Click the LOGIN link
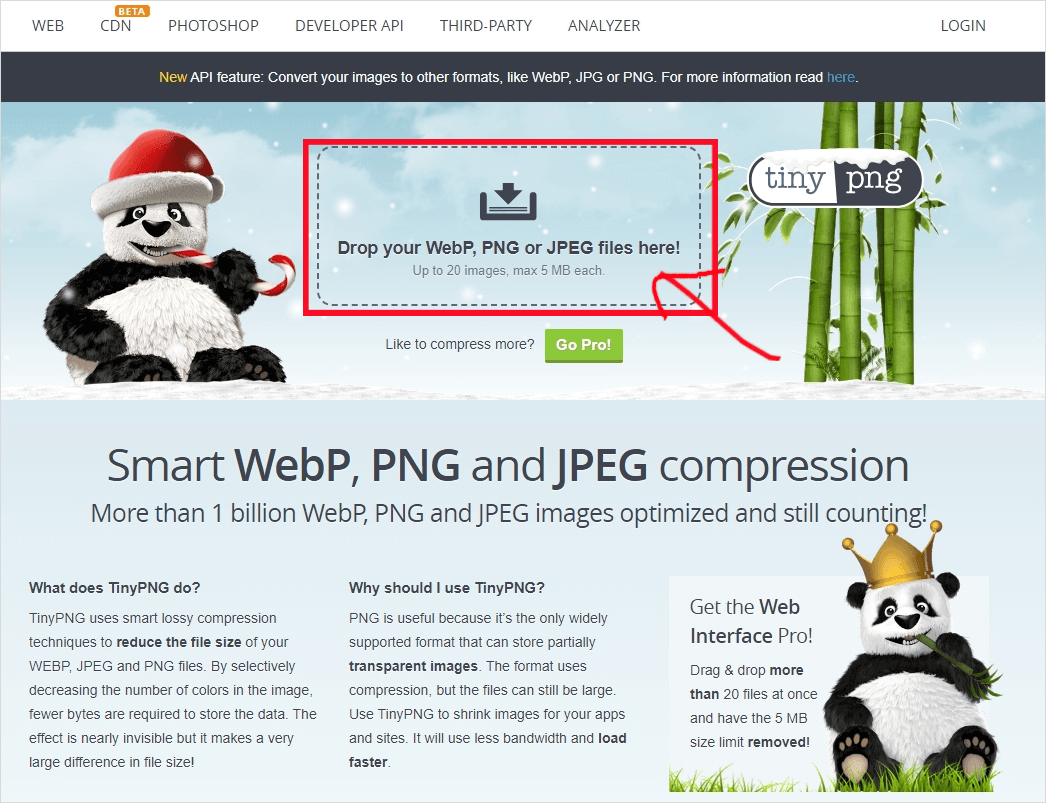 pos(963,26)
